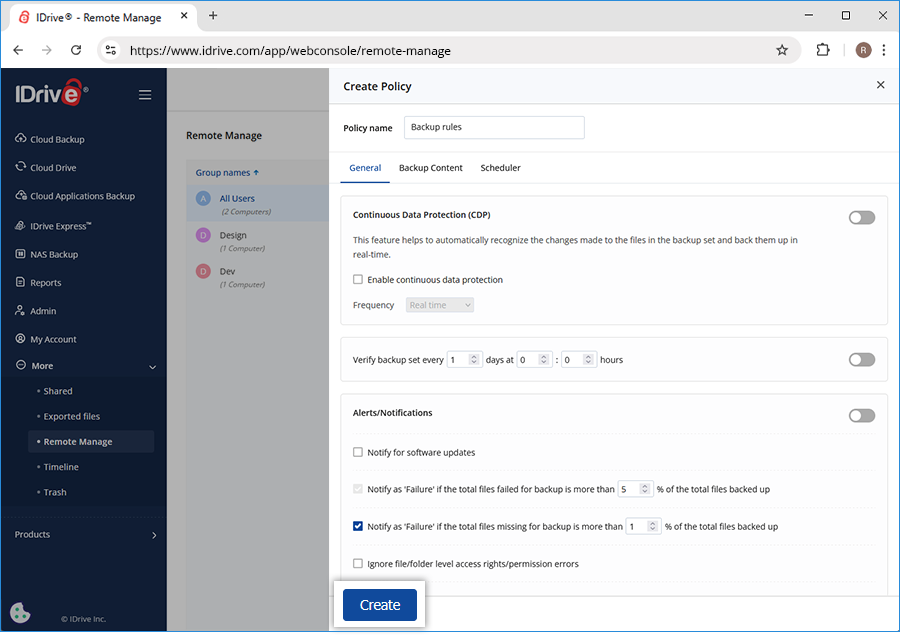Switch to the Scheduler tab
This screenshot has height=635, width=900.
click(x=501, y=168)
